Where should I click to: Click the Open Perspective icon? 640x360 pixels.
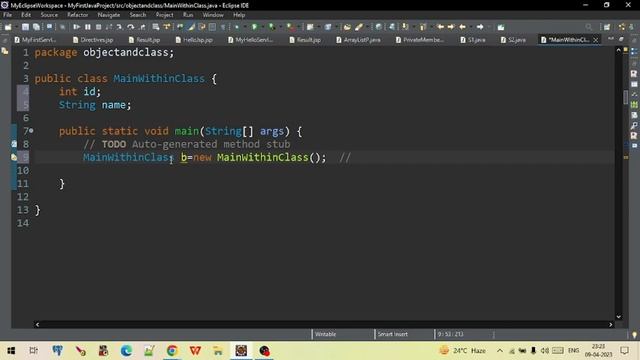click(607, 27)
